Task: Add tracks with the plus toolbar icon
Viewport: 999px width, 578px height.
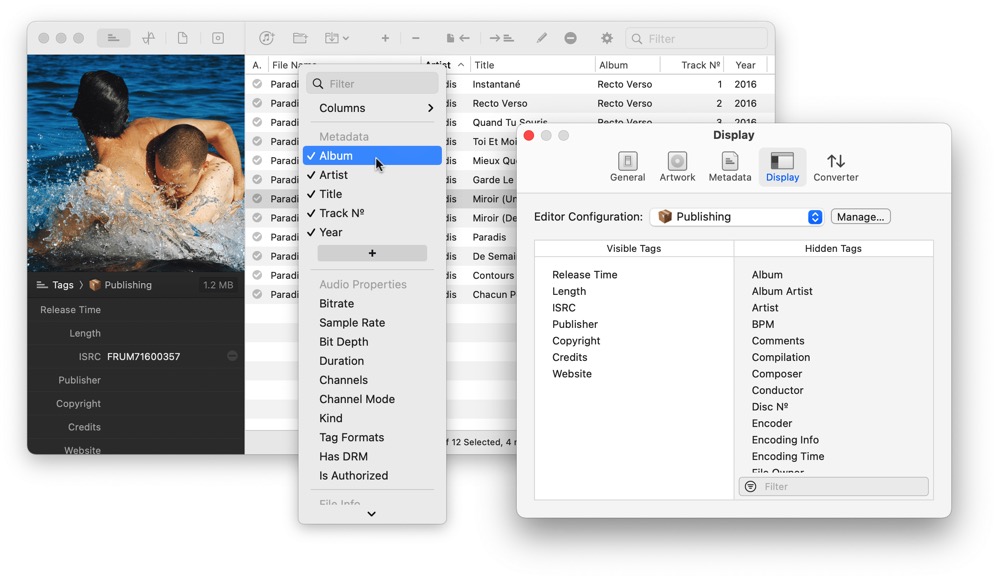Action: pyautogui.click(x=386, y=38)
